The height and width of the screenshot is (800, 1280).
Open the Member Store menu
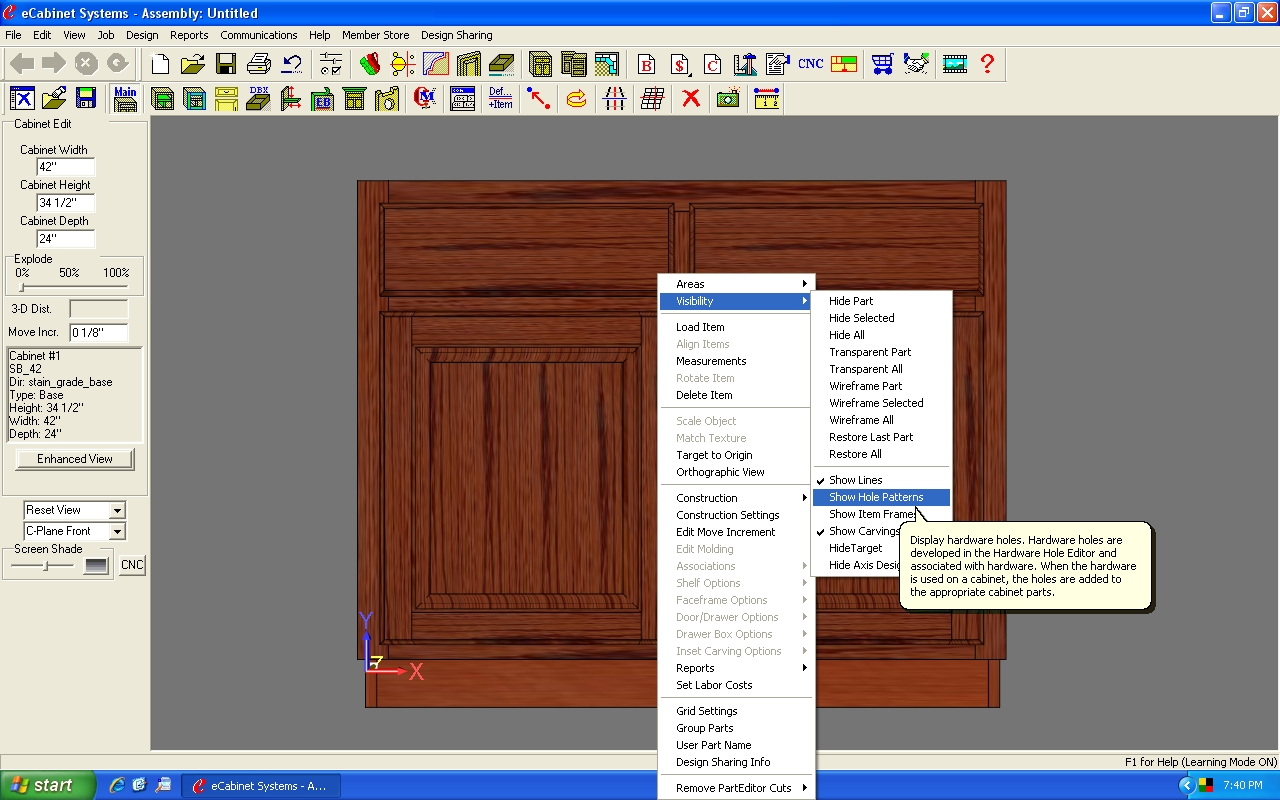(x=375, y=35)
